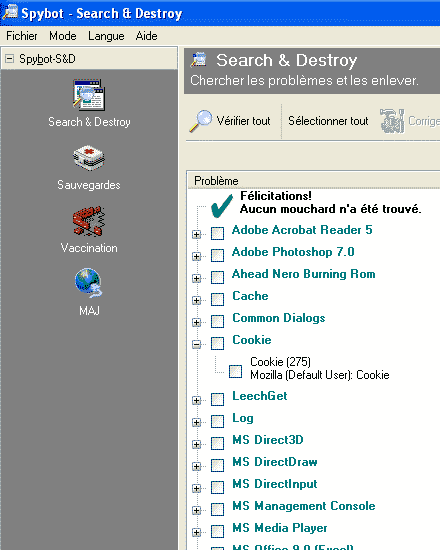This screenshot has height=550, width=440.
Task: Expand the Adobe Photoshop 7.0 node
Action: pyautogui.click(x=196, y=256)
